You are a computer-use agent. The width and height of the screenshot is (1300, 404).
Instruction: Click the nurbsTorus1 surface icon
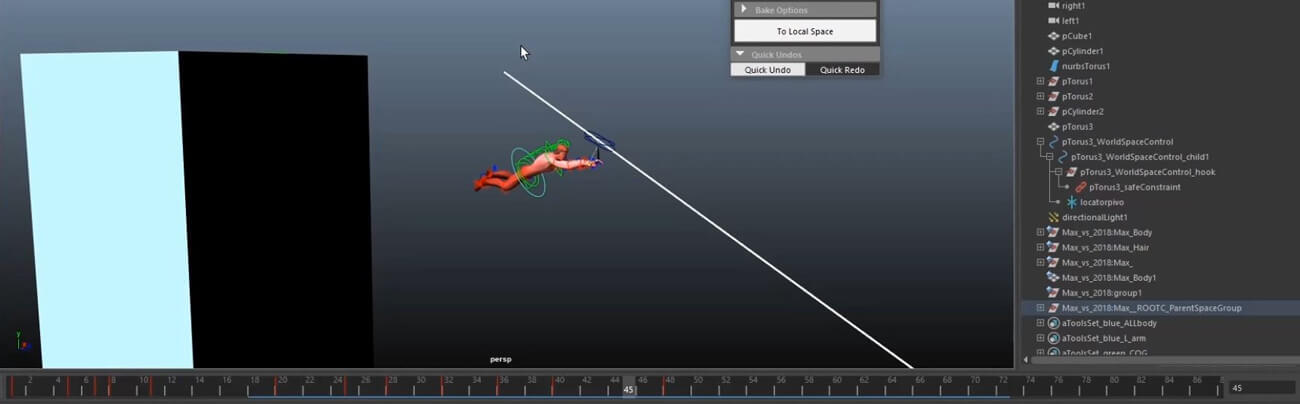click(1053, 66)
